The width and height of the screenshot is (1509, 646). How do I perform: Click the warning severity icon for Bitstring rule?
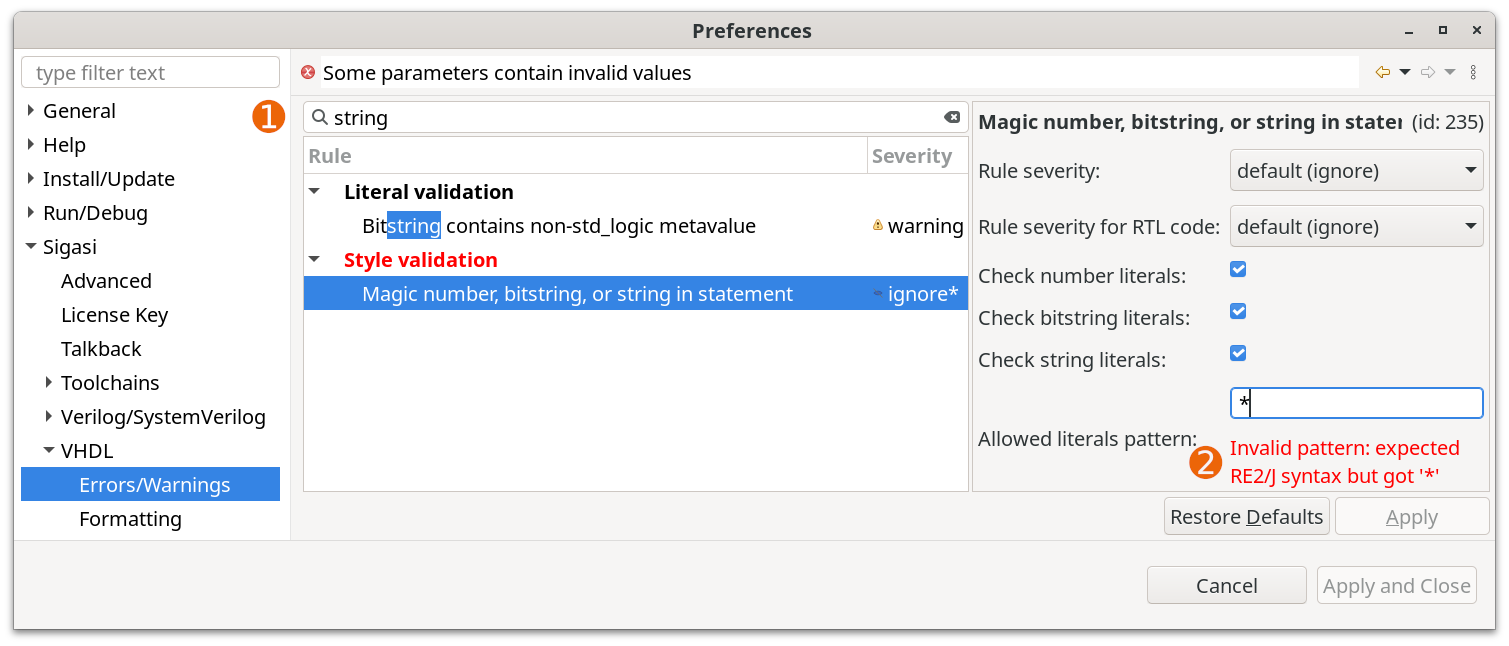pos(878,226)
